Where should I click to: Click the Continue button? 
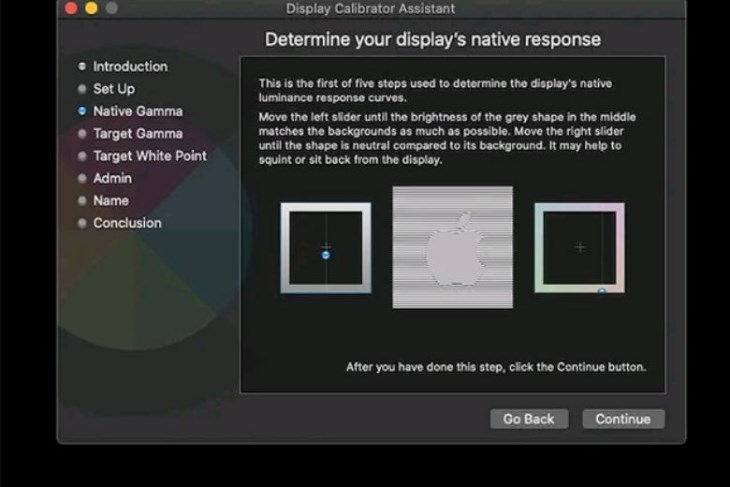coord(623,419)
